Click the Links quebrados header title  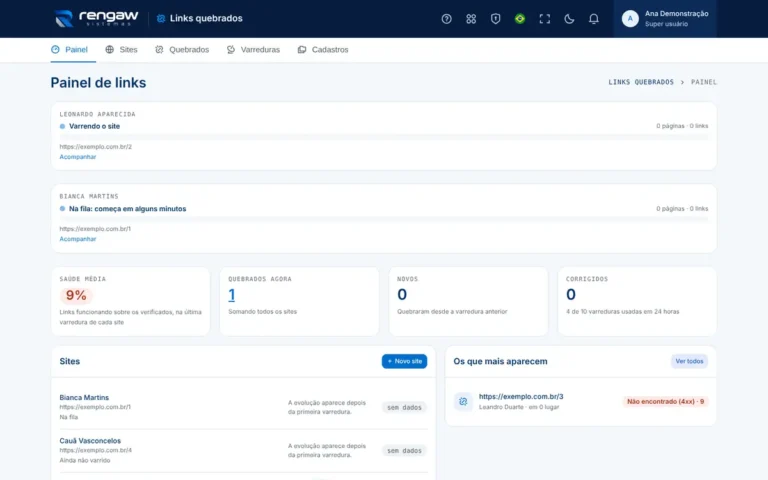206,19
